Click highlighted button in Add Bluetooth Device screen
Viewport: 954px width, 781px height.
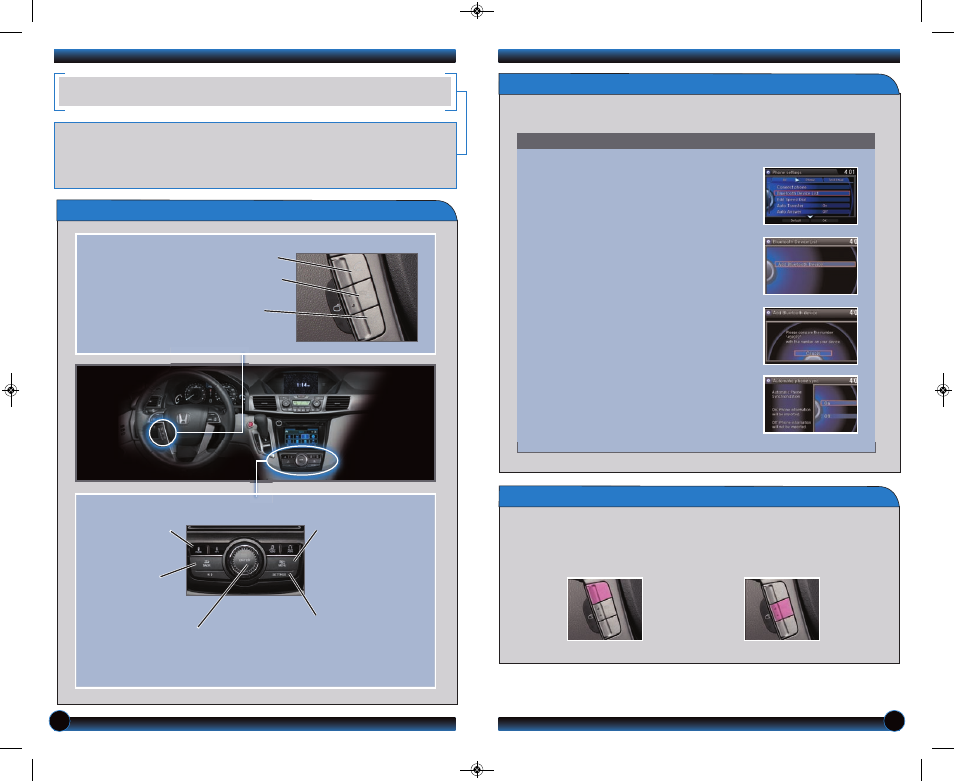tap(813, 353)
